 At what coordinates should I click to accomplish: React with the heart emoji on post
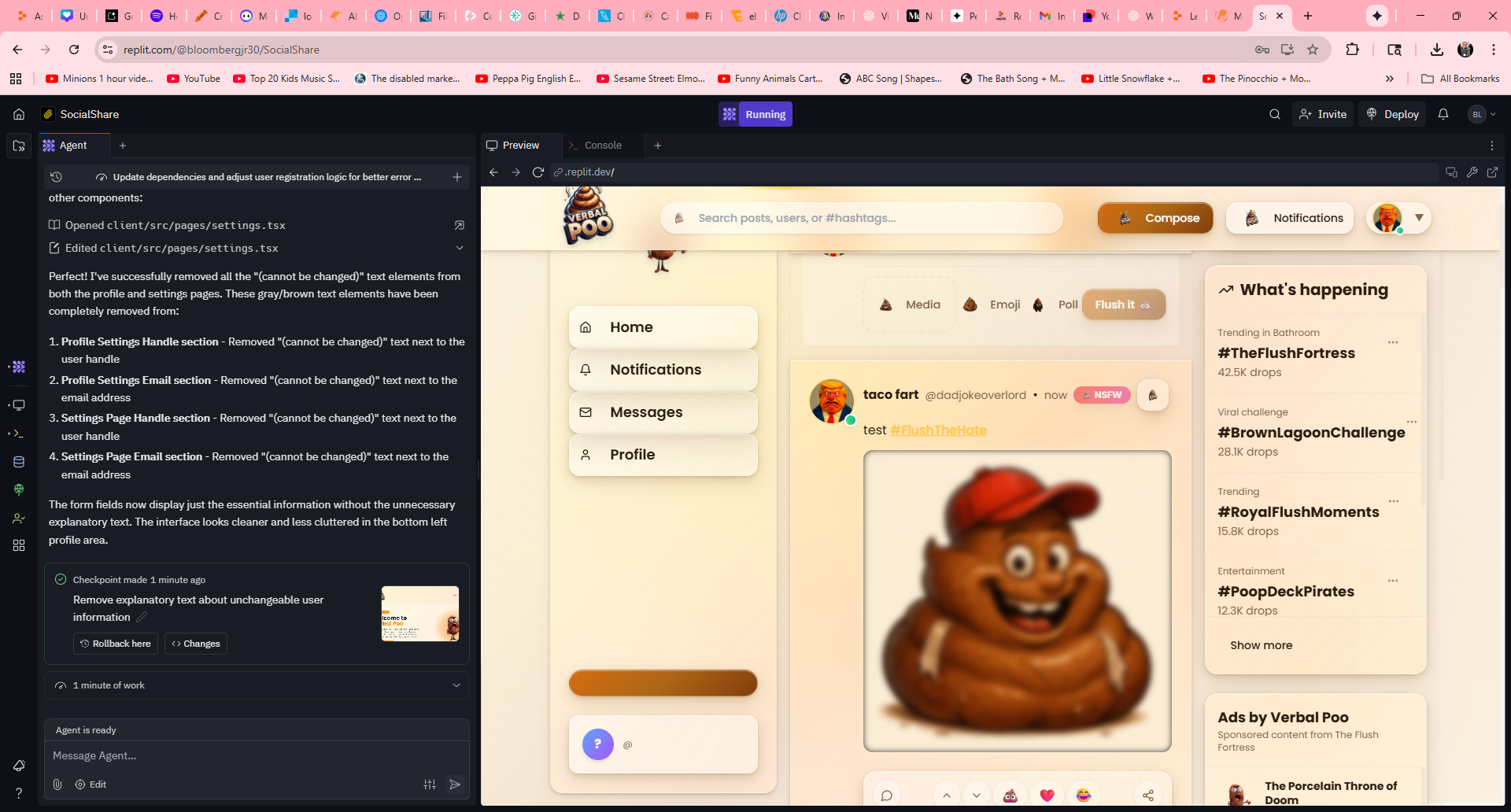[x=1047, y=795]
